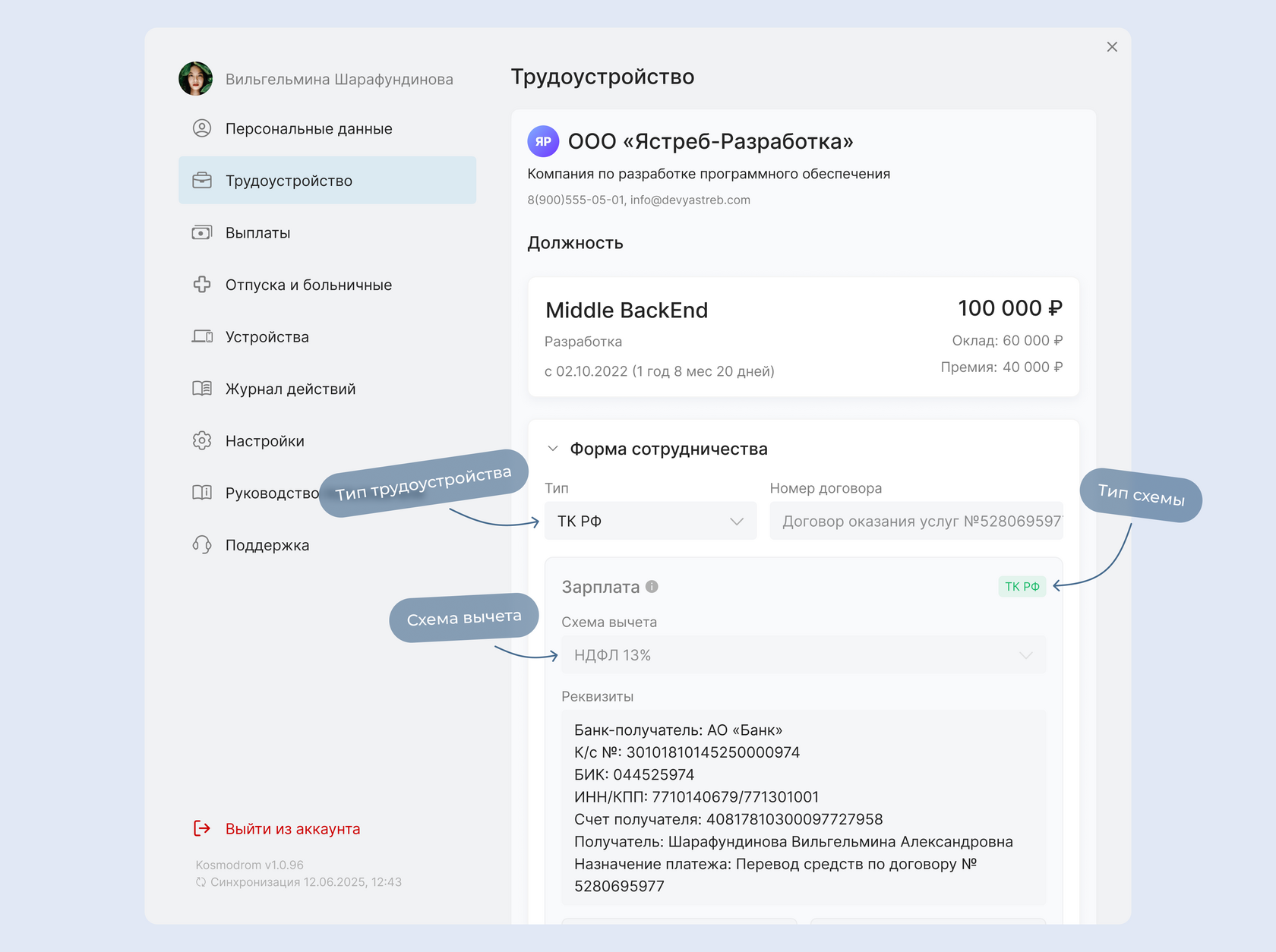Go to the Выплаты section
The height and width of the screenshot is (952, 1276).
point(327,232)
